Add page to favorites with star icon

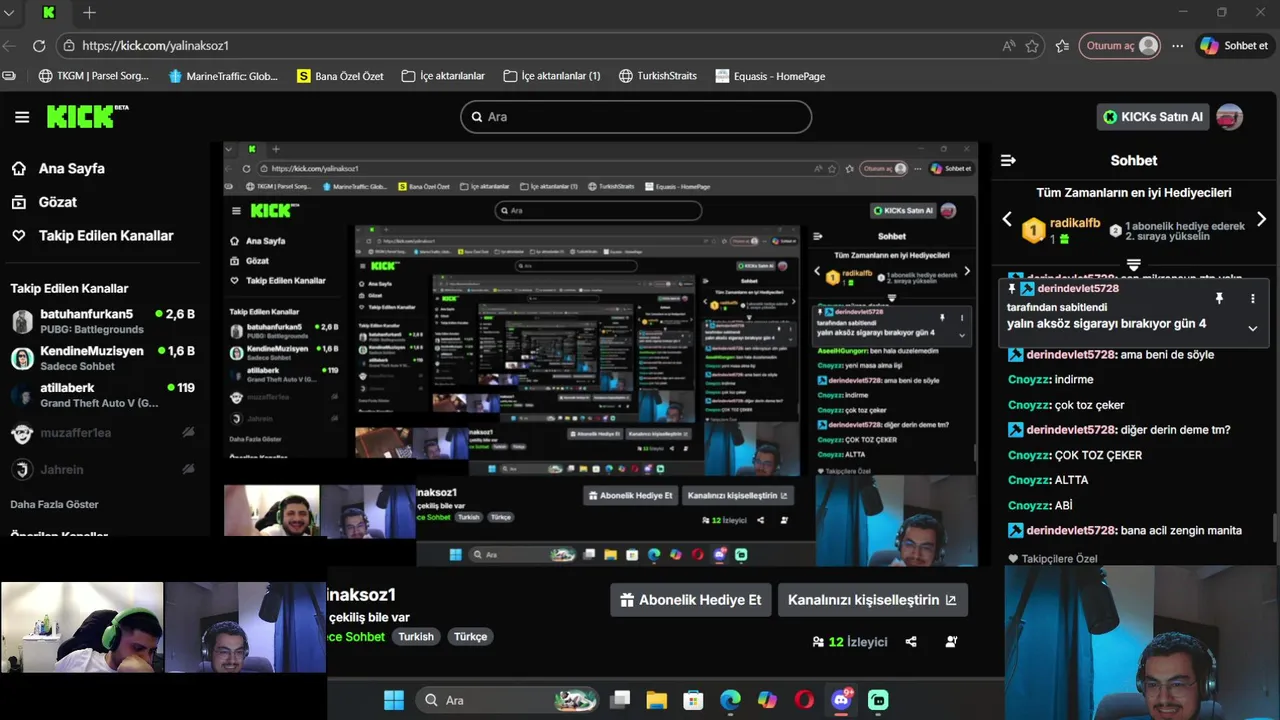tap(1032, 46)
